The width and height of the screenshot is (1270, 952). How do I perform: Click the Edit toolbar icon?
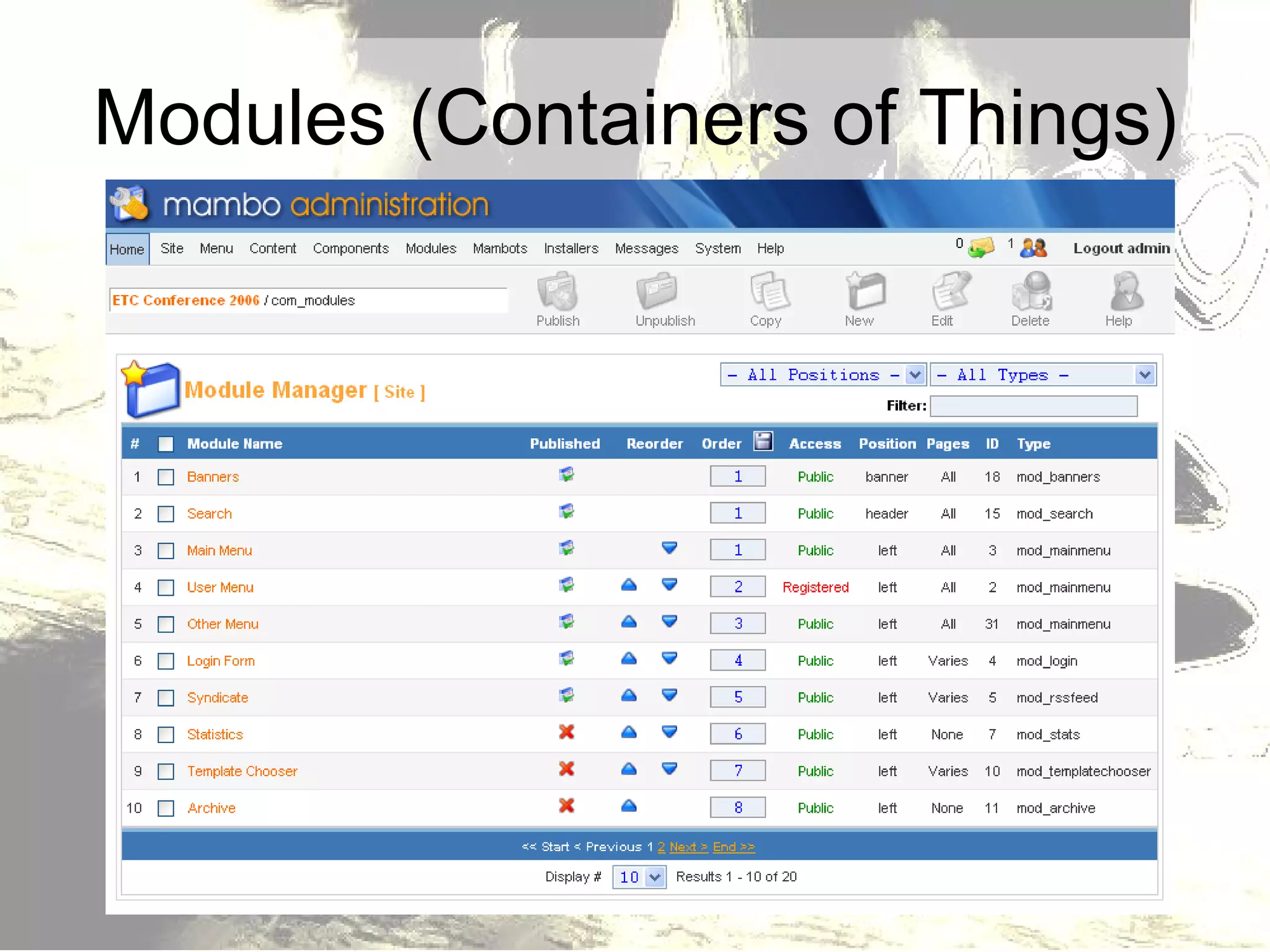(951, 291)
